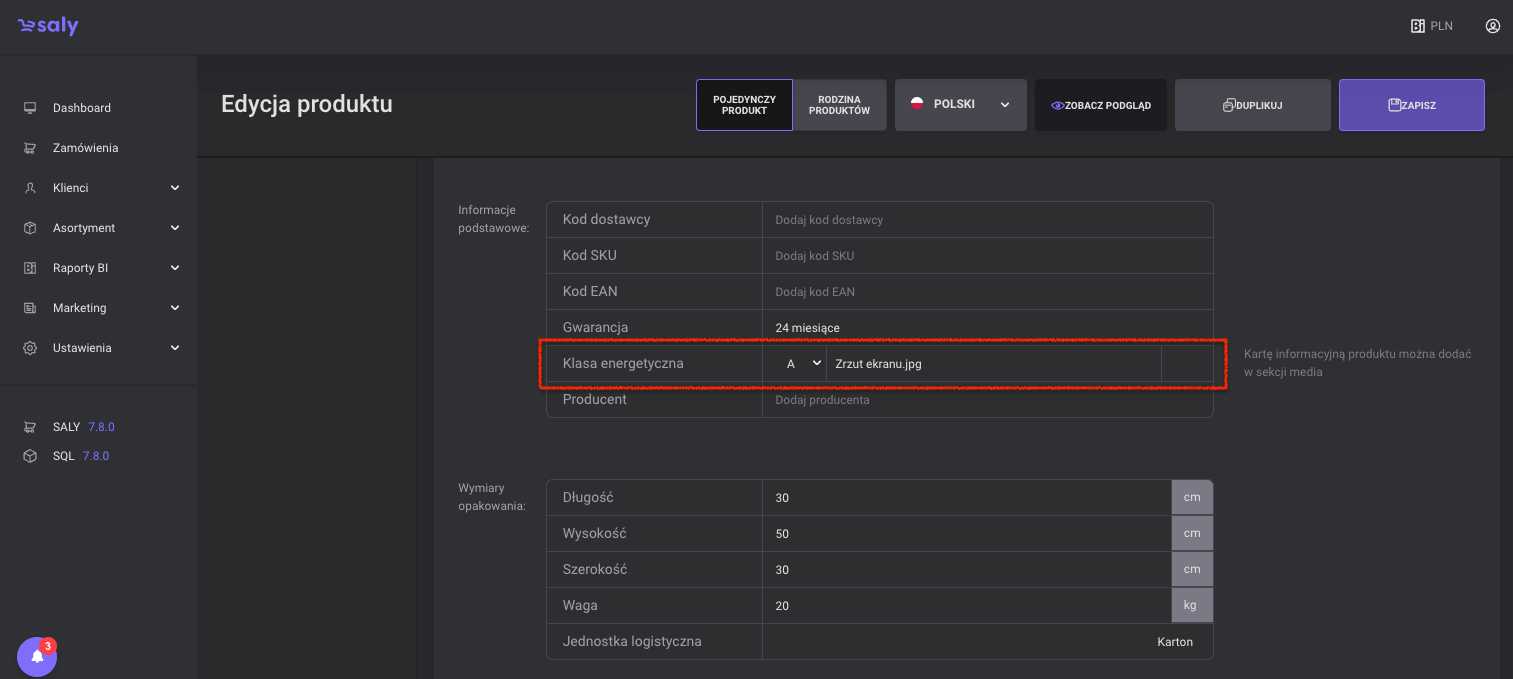Screen dimensions: 1513x679
Task: Click Zobacz podgląd preview button
Action: [1100, 105]
